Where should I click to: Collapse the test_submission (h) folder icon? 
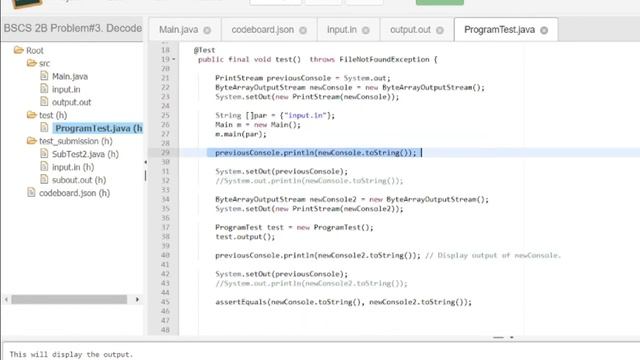tap(31, 141)
